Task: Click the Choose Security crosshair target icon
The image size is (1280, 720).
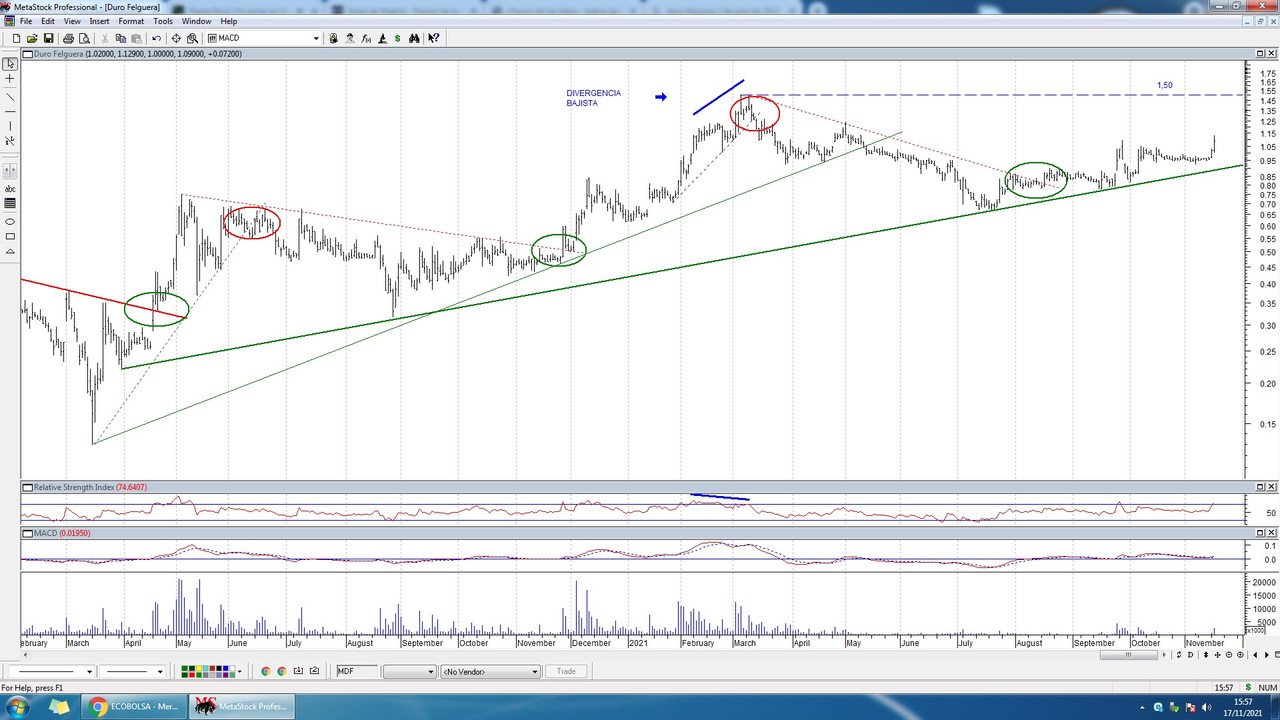Action: 176,38
